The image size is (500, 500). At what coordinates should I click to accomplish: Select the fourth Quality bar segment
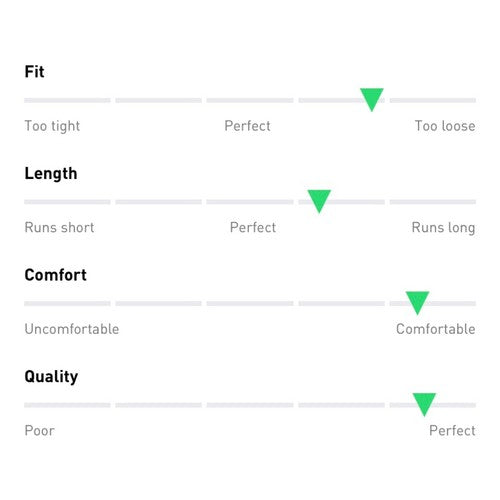click(341, 405)
